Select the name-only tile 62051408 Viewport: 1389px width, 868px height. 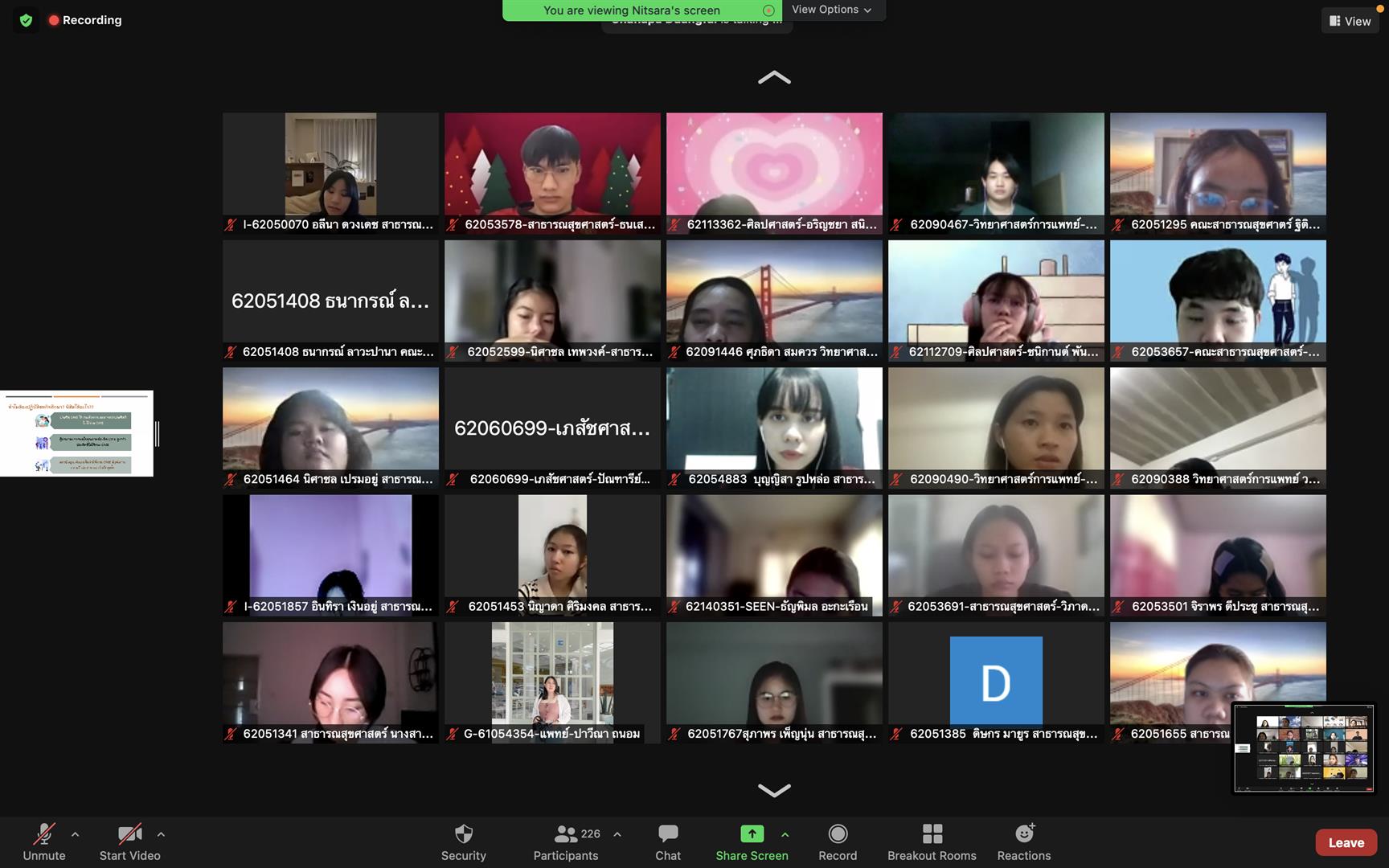pos(330,301)
